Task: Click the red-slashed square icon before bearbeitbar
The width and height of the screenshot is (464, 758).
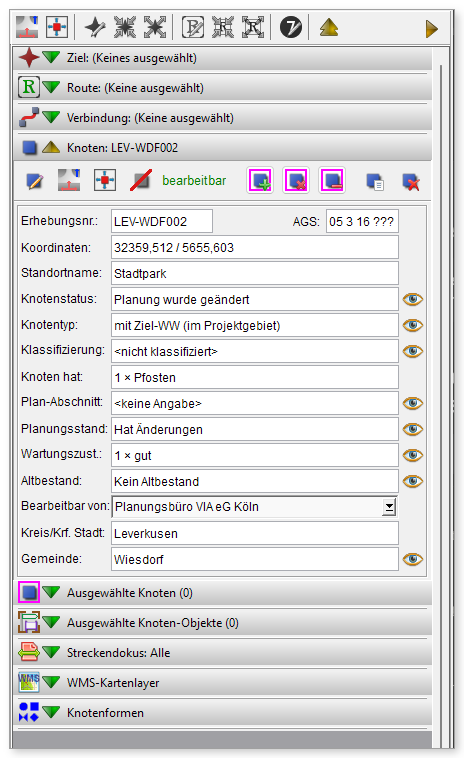Action: (x=141, y=180)
